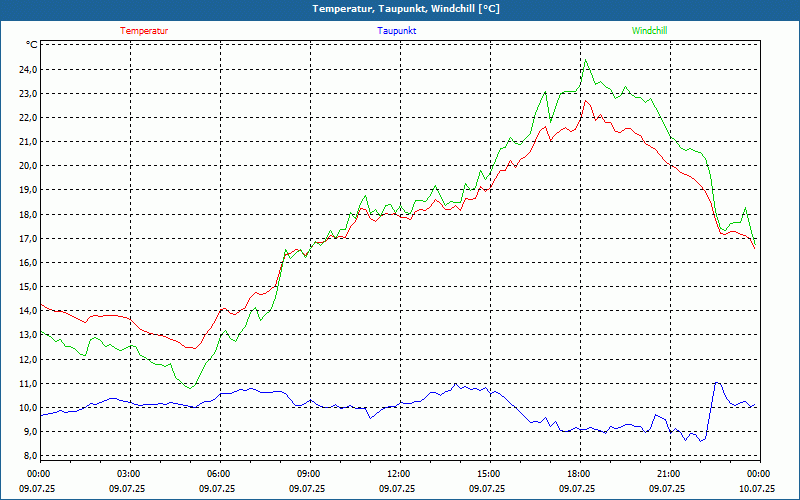
Task: Click the '21,0' y-axis value
Action: (x=28, y=141)
